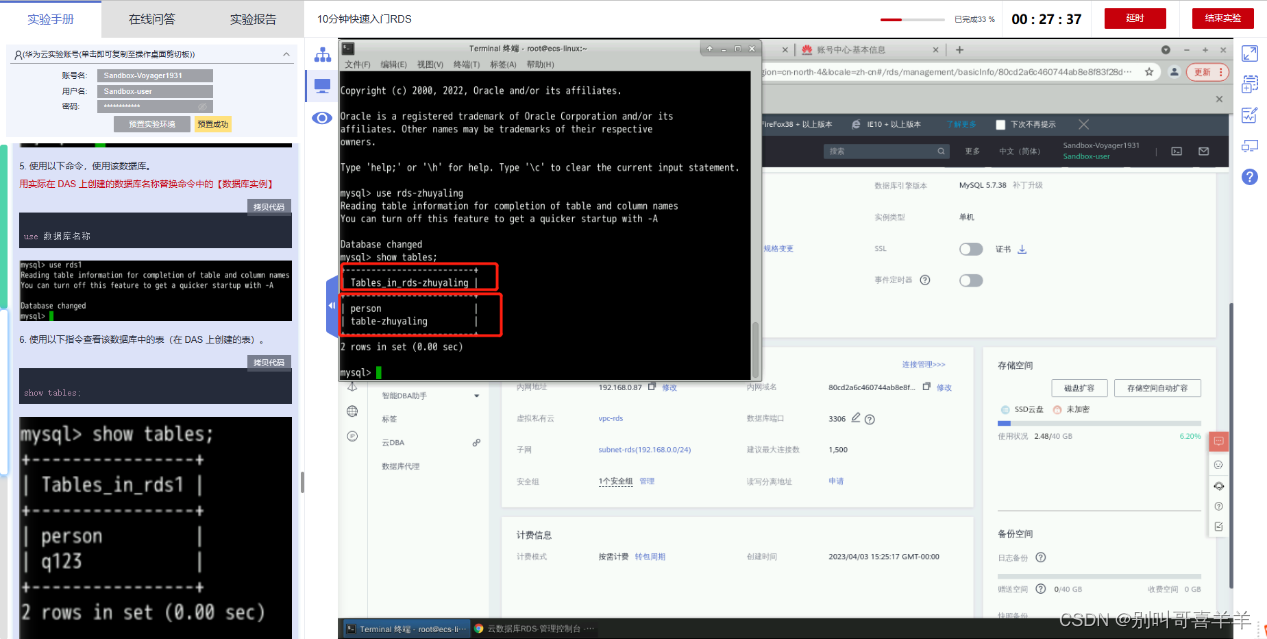Click the 转包周期 link
The width and height of the screenshot is (1267, 639).
pos(649,556)
